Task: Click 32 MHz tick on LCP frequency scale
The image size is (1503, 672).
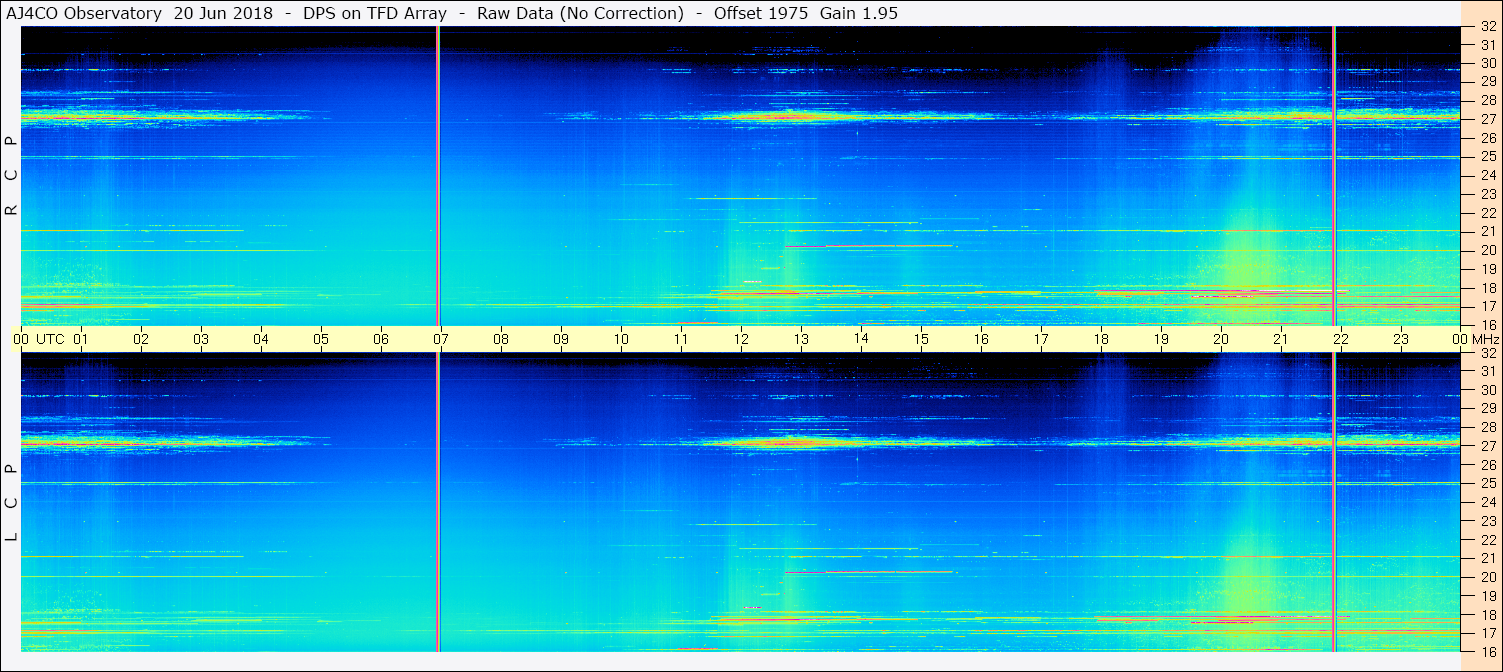Action: (1487, 352)
